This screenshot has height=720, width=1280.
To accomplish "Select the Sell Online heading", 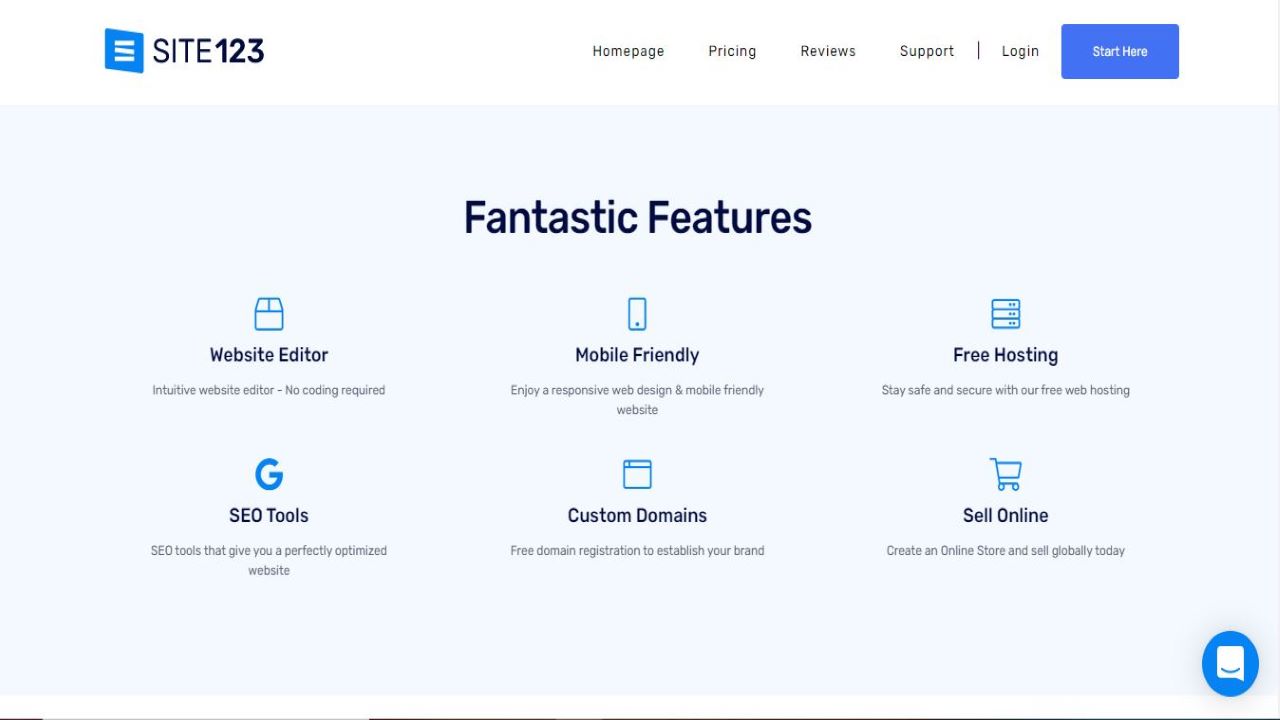I will point(1005,515).
